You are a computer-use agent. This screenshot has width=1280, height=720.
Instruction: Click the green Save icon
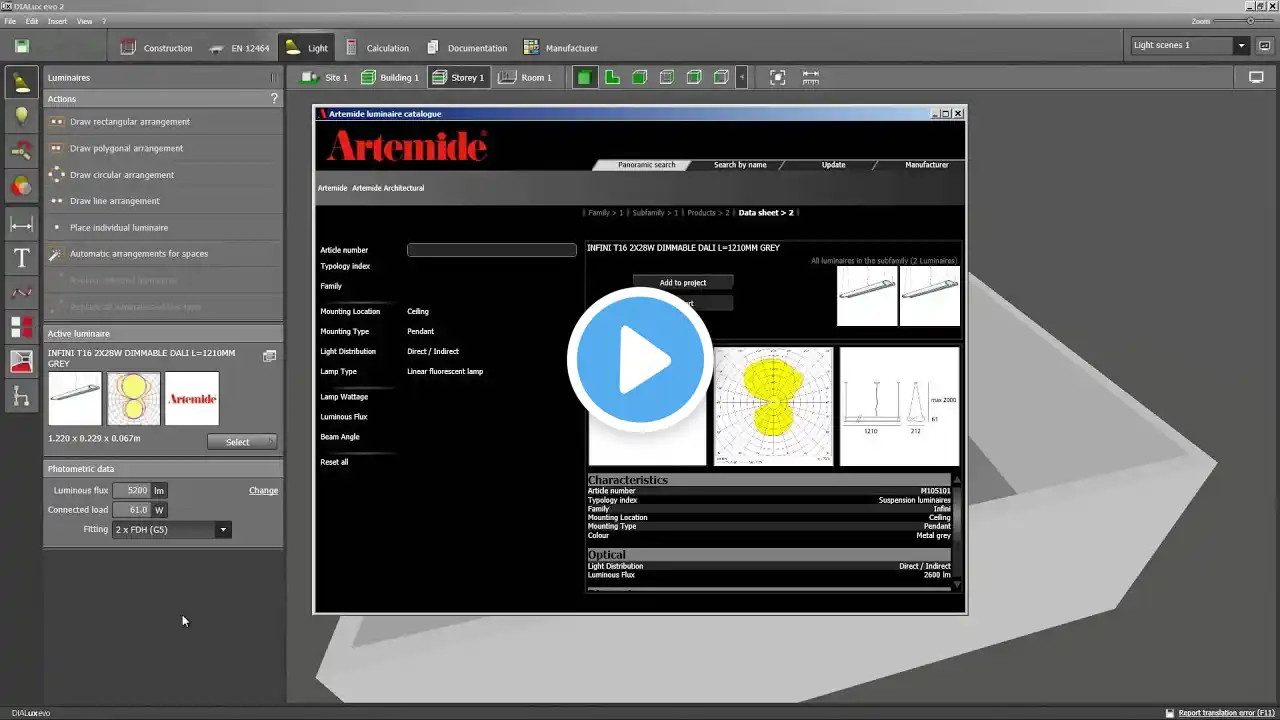22,47
